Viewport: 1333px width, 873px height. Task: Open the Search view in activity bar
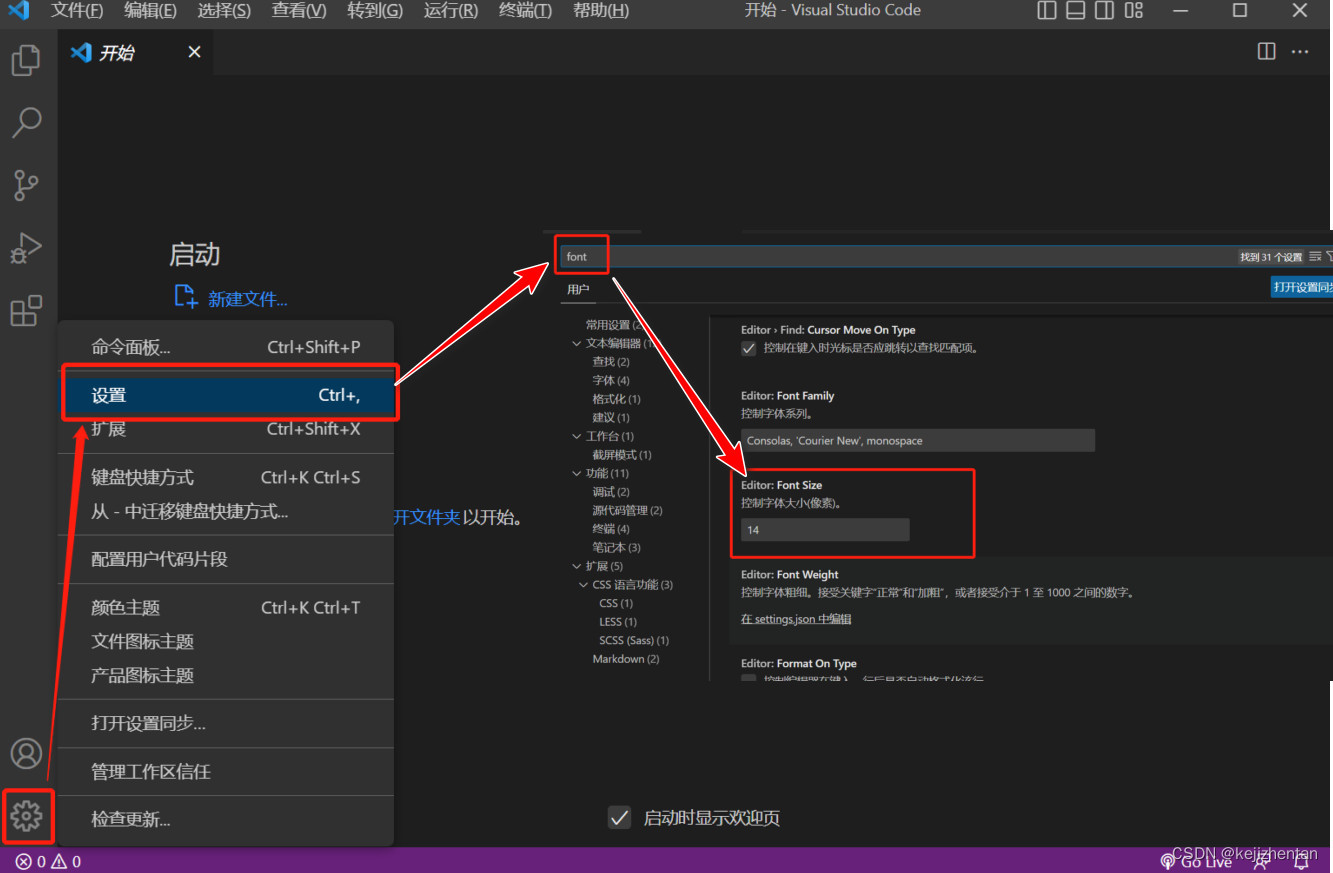[26, 122]
